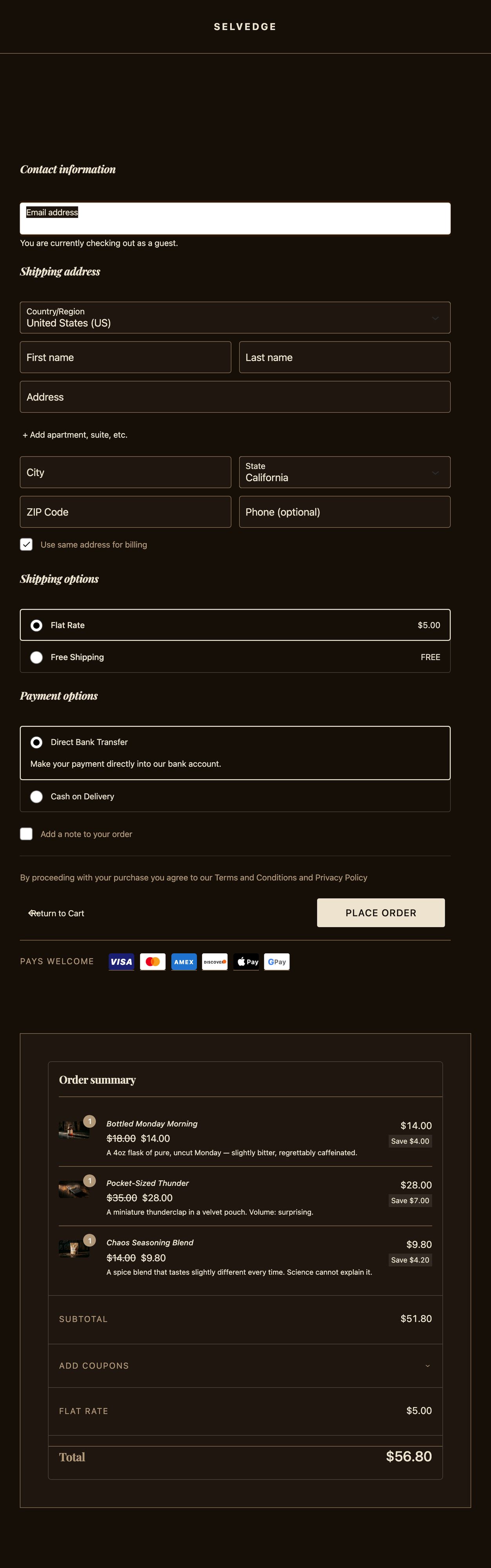Image resolution: width=491 pixels, height=1568 pixels.
Task: Click the Google Pay icon
Action: (276, 961)
